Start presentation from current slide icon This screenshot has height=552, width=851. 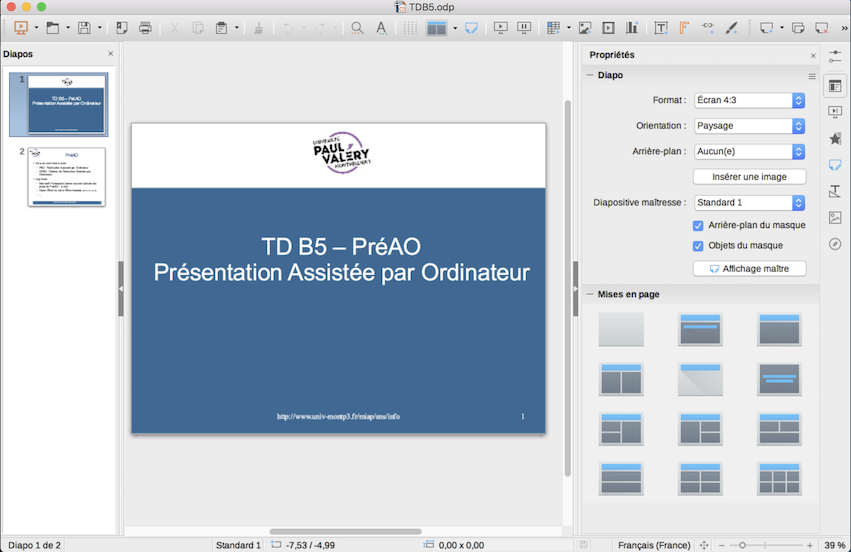click(524, 28)
